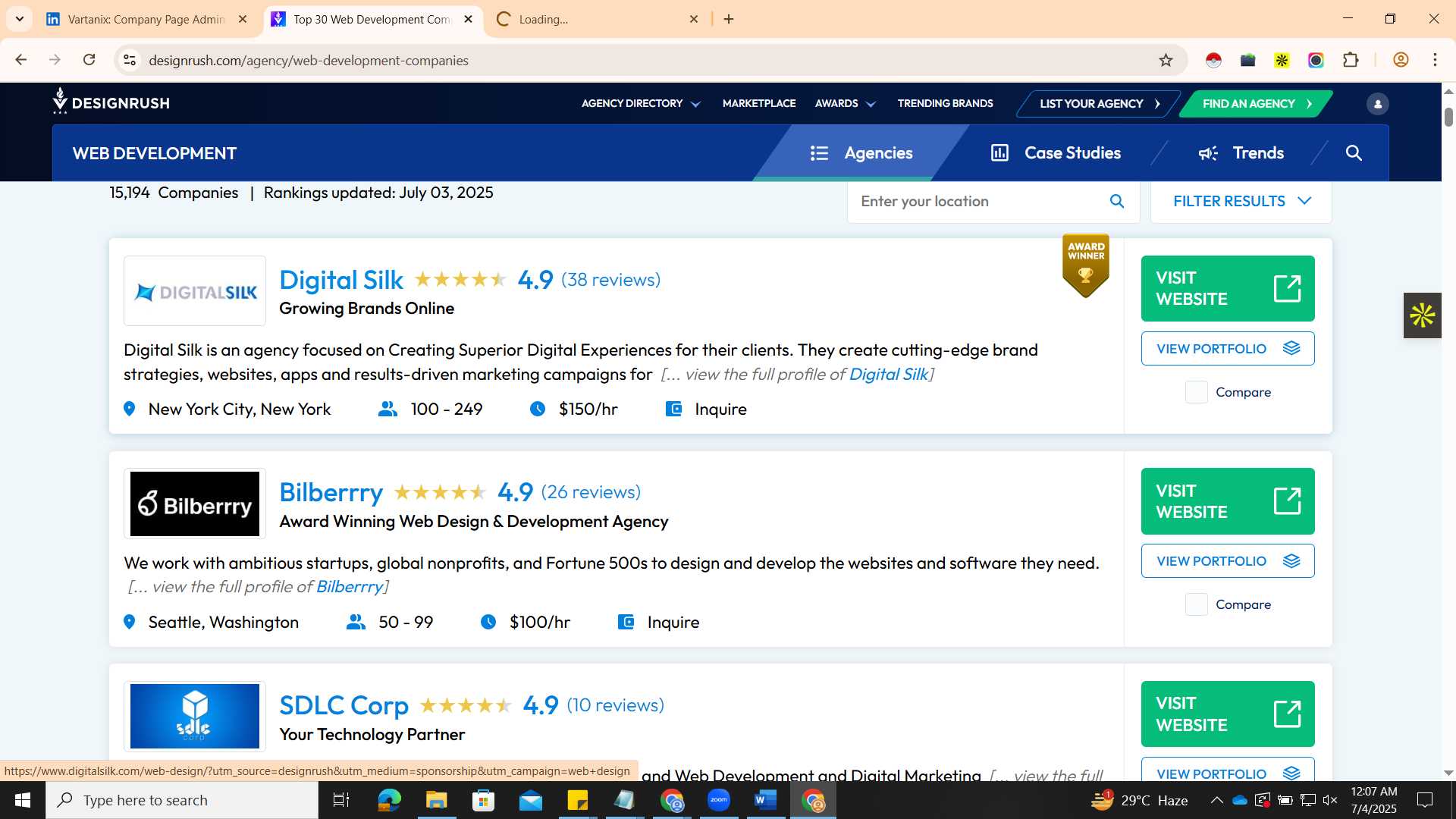Click the Award Winner badge on Digital Silk
This screenshot has width=1456, height=819.
click(x=1086, y=265)
